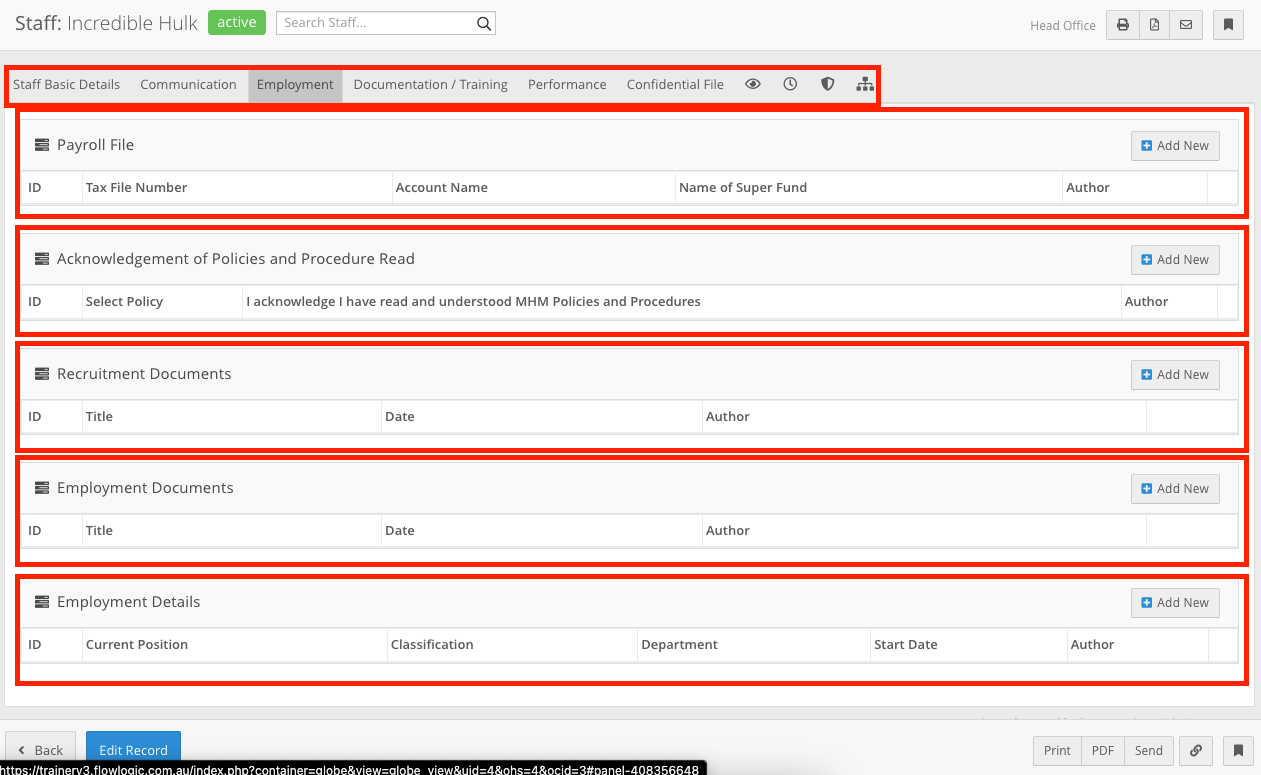Click Date header in Employment Documents
This screenshot has height=775, width=1261.
[399, 530]
